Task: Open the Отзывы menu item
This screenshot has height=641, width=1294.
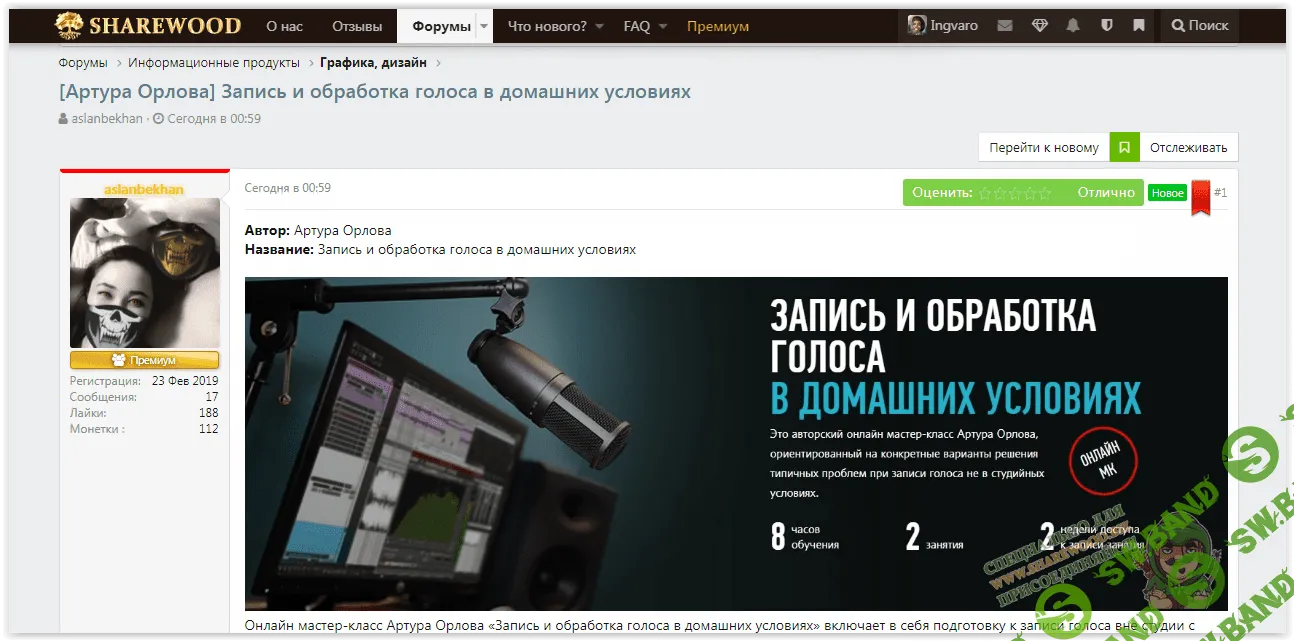Action: (356, 26)
